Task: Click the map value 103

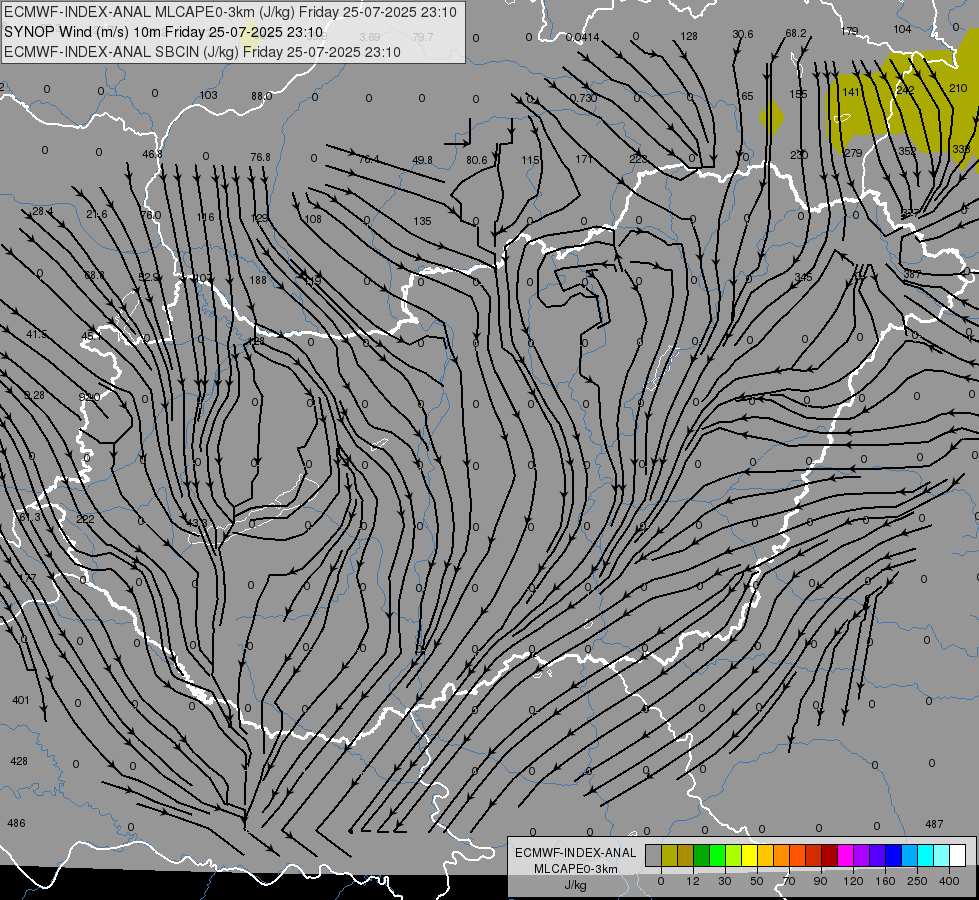Action: pyautogui.click(x=209, y=95)
